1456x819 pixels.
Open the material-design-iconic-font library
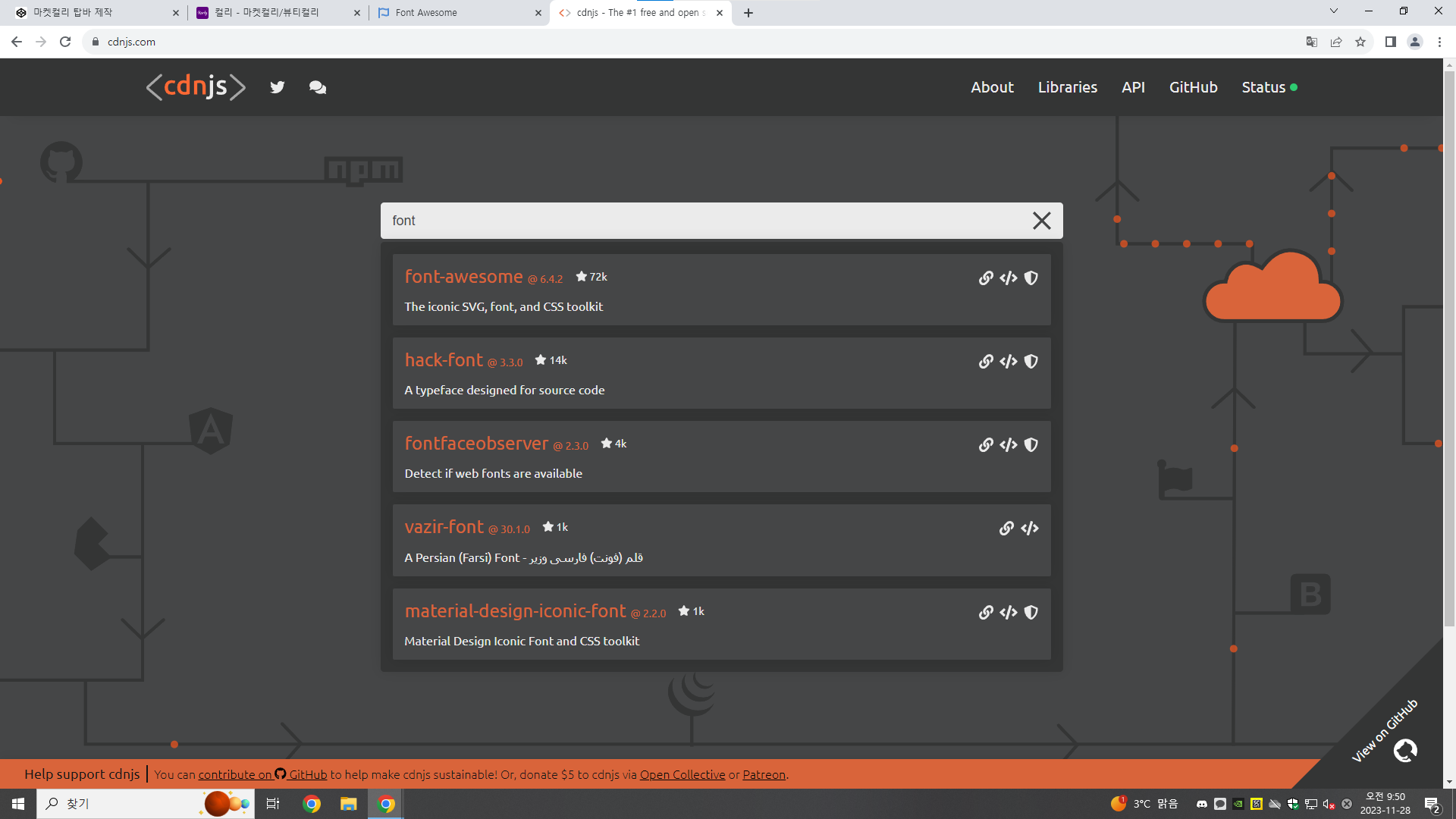click(515, 611)
